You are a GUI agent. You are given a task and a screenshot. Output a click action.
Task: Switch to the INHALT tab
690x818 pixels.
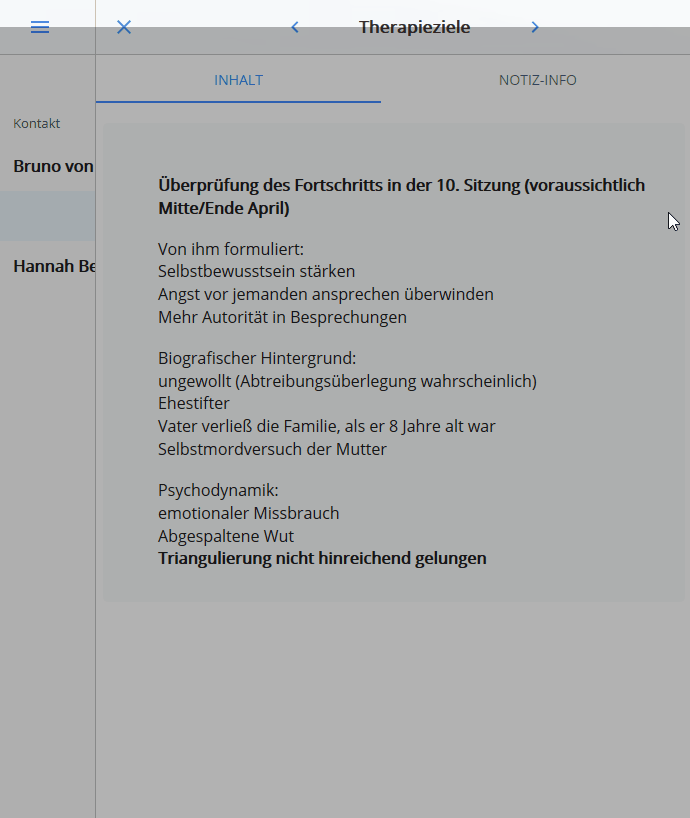(238, 80)
